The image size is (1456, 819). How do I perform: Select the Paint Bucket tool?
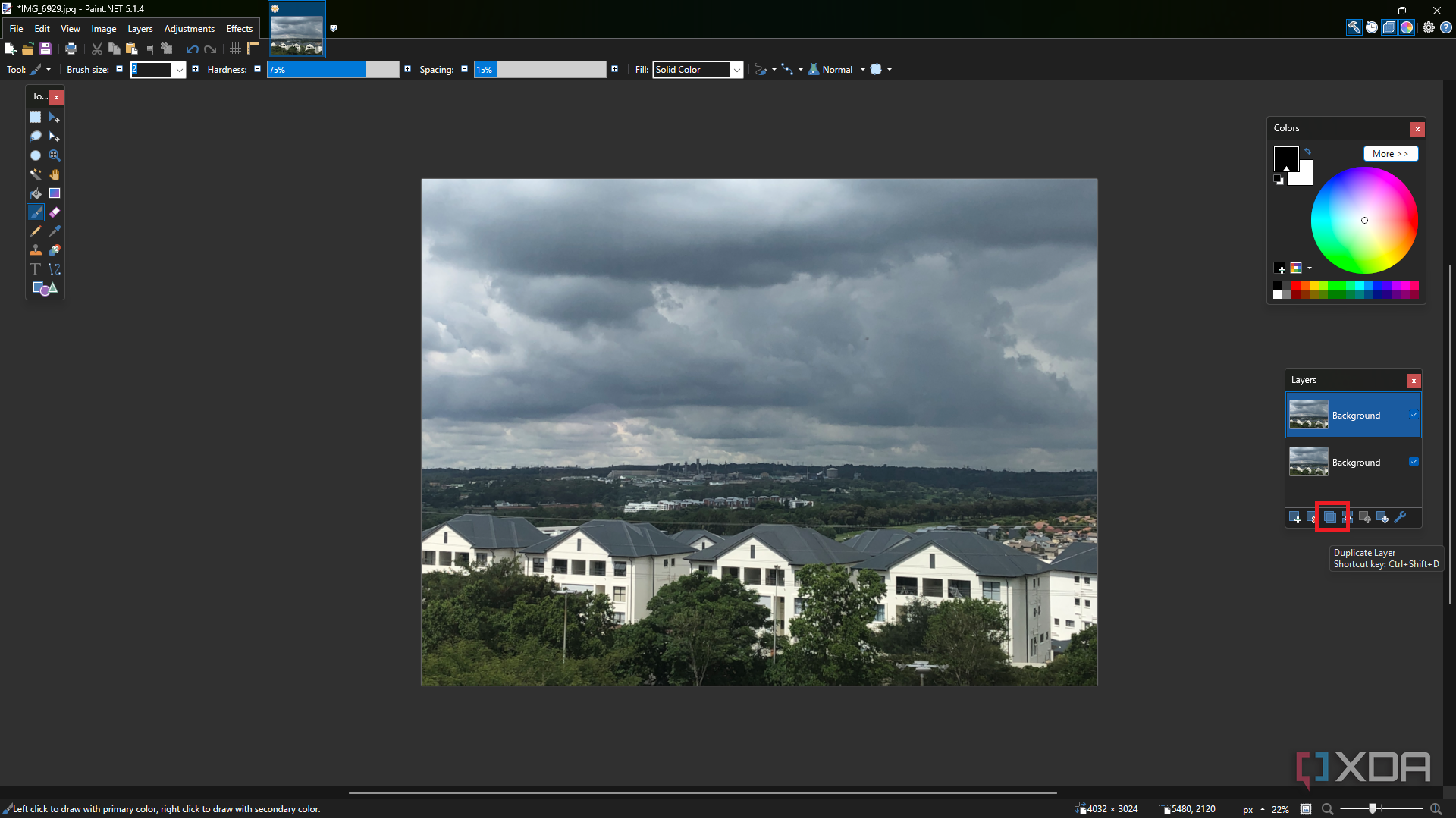[36, 193]
